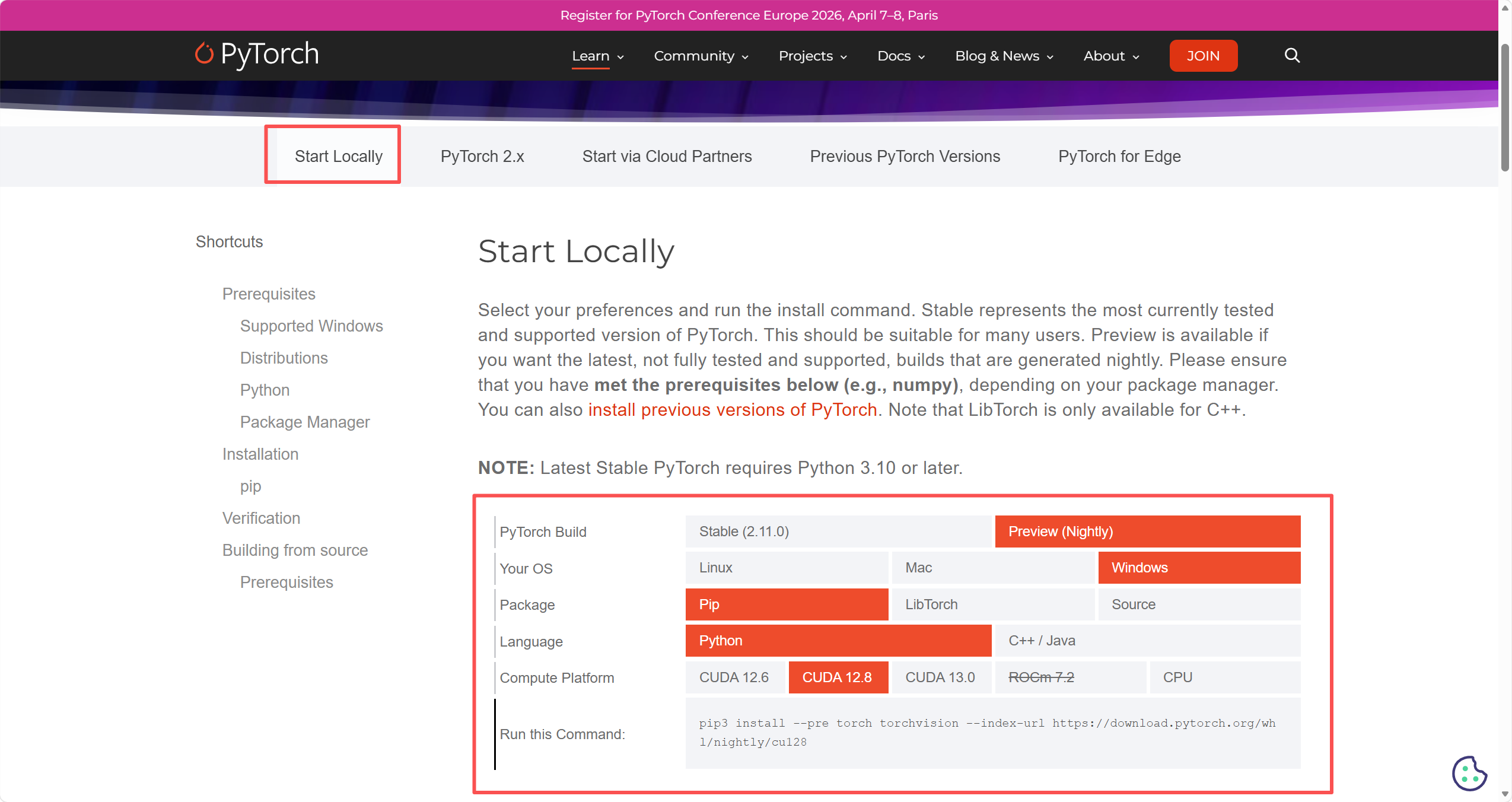The image size is (1512, 802).
Task: Open the site search magnifier icon
Action: [1292, 56]
